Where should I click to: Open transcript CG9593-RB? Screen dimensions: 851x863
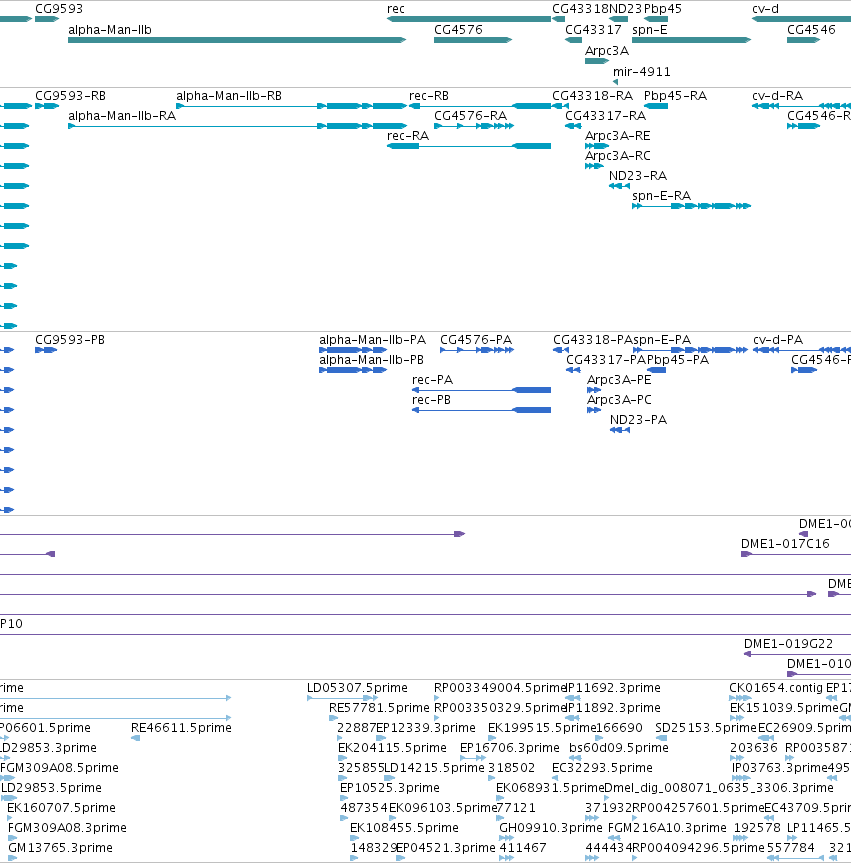(70, 96)
